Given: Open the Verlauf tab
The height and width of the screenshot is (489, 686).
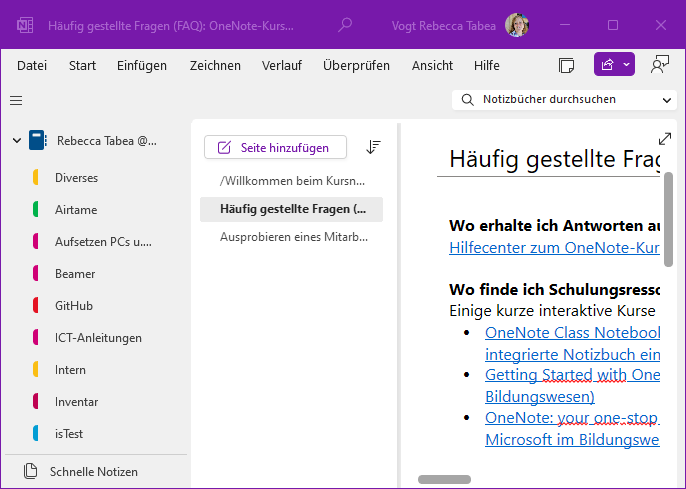Looking at the screenshot, I should pyautogui.click(x=282, y=66).
